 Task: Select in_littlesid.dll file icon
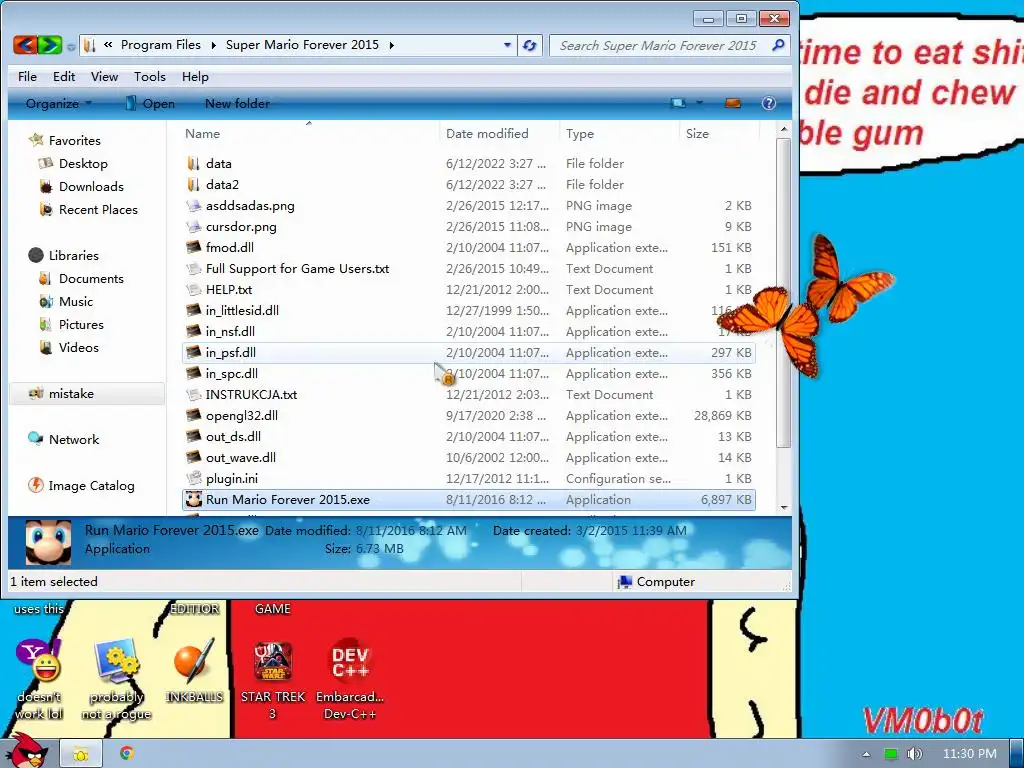(193, 310)
